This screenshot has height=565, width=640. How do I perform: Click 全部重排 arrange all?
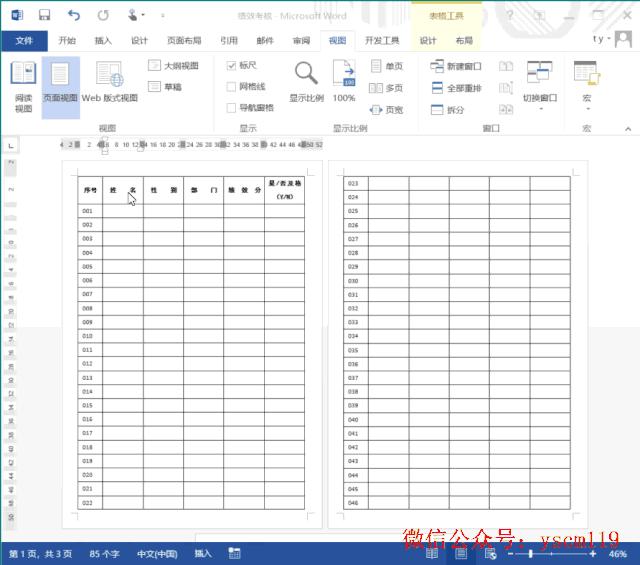[x=456, y=88]
